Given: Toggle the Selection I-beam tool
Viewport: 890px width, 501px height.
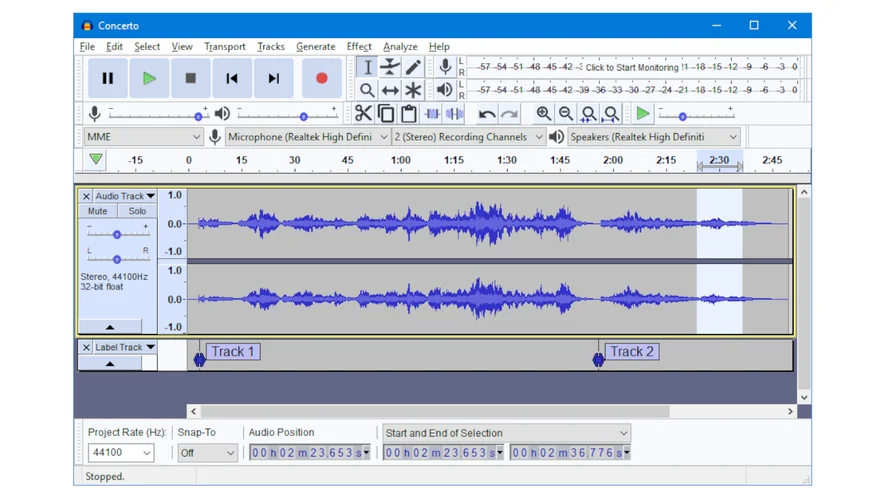Looking at the screenshot, I should tap(367, 67).
